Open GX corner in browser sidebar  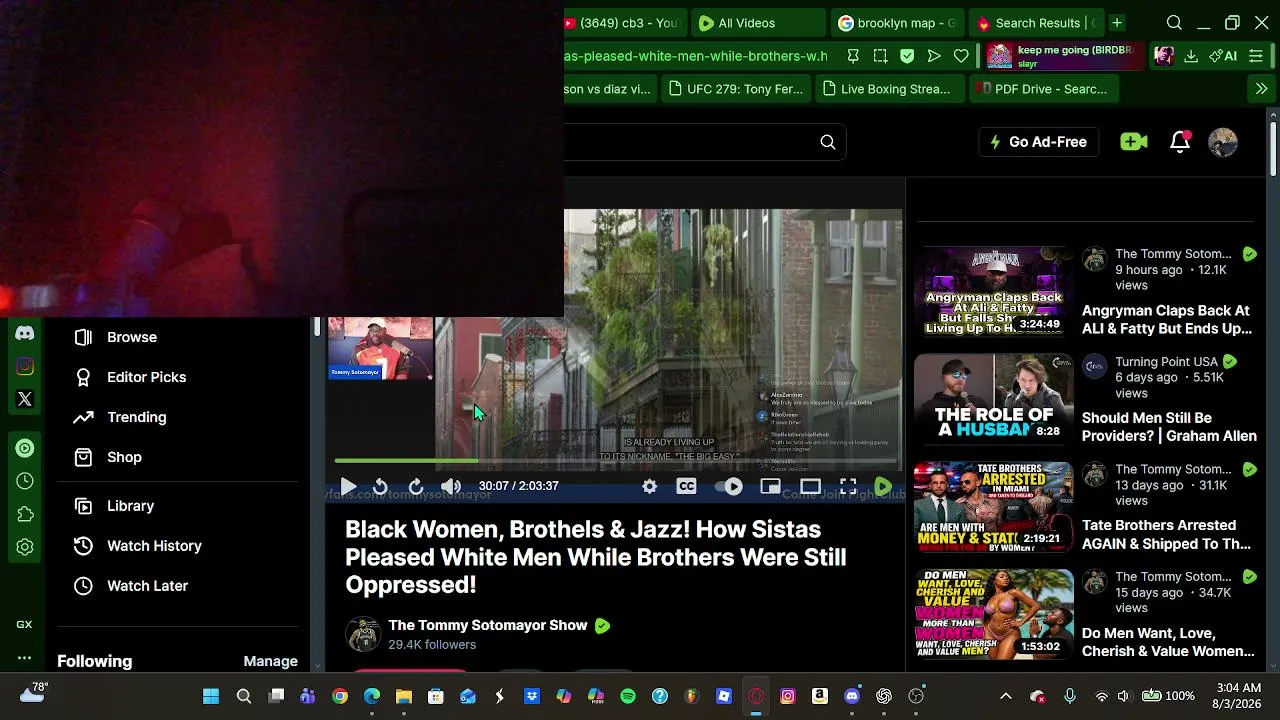24,624
